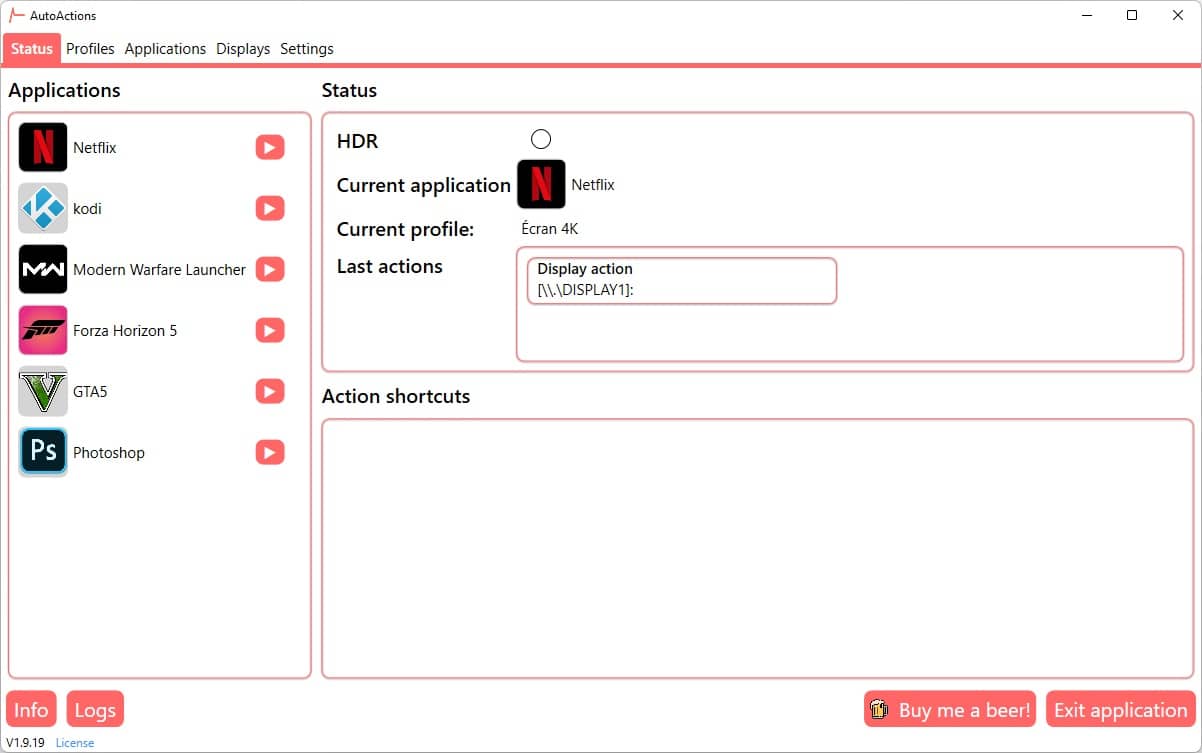
Task: Launch kodi with its play button
Action: click(270, 208)
